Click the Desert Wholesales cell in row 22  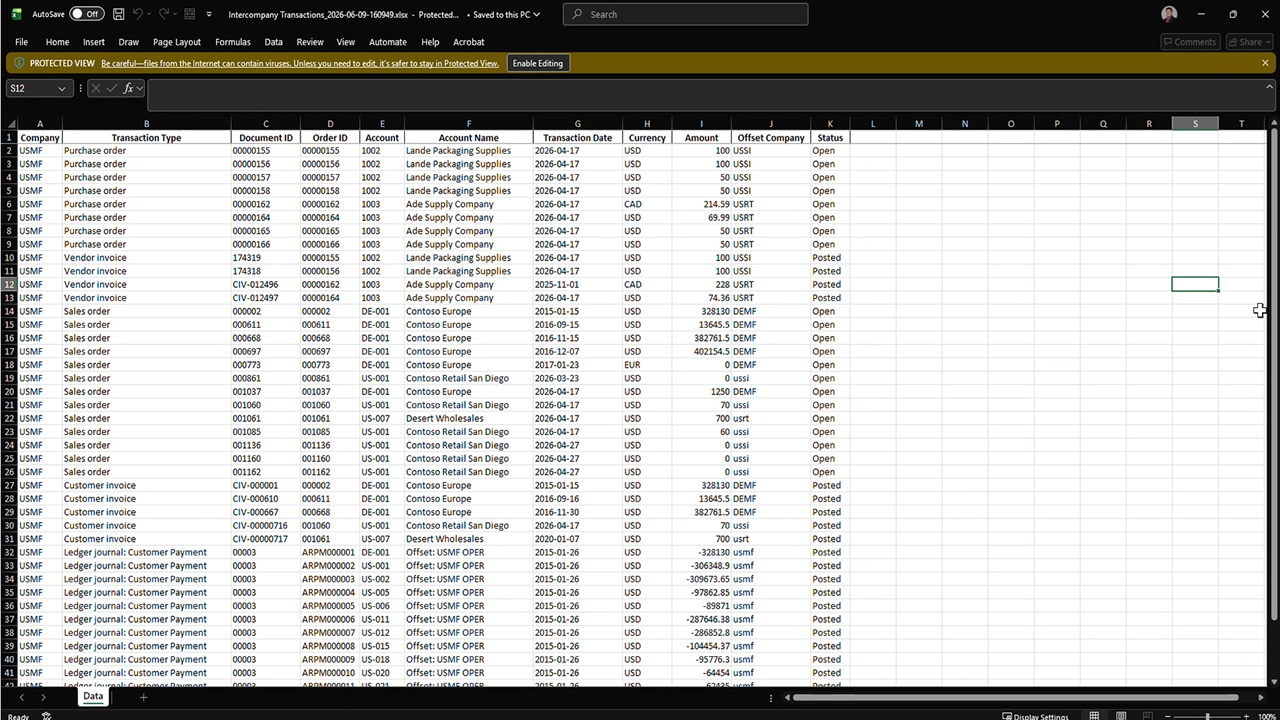468,418
